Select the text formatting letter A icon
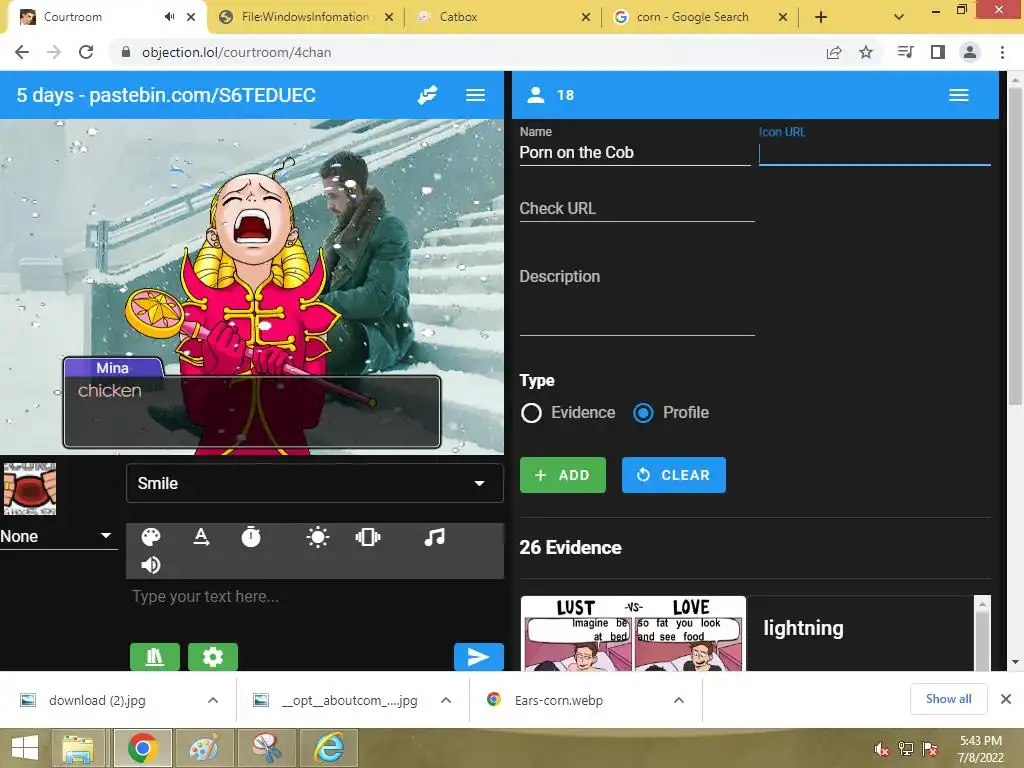 tap(201, 537)
